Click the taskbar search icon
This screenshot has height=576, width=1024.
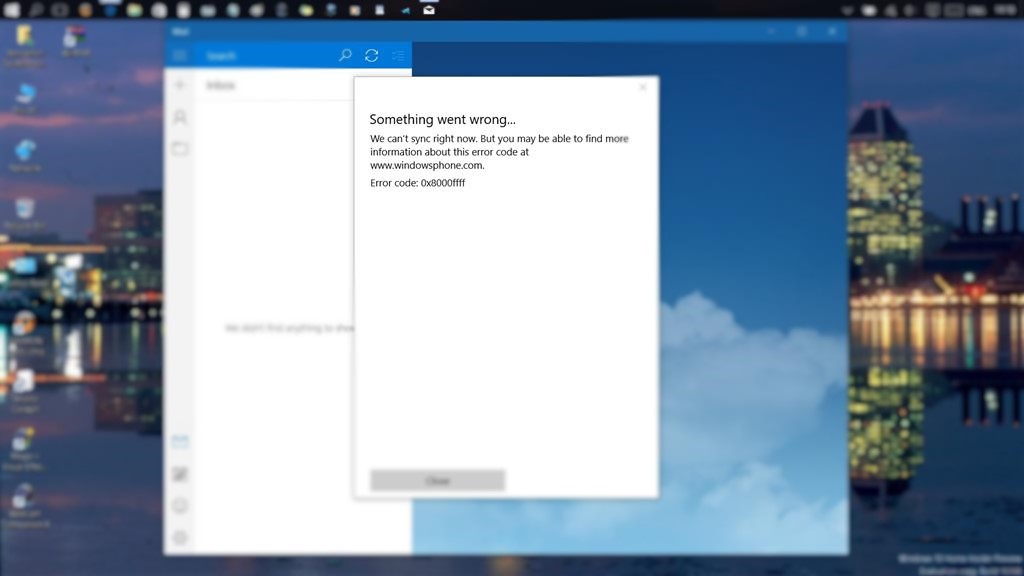coord(36,10)
